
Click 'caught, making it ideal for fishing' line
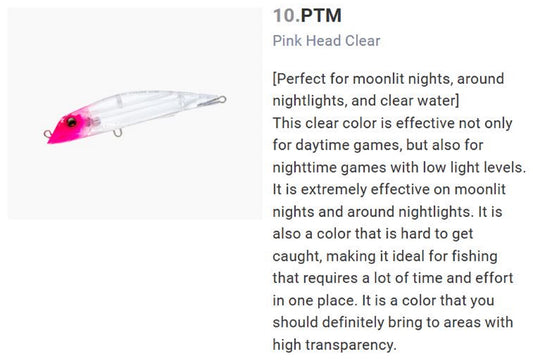click(385, 256)
